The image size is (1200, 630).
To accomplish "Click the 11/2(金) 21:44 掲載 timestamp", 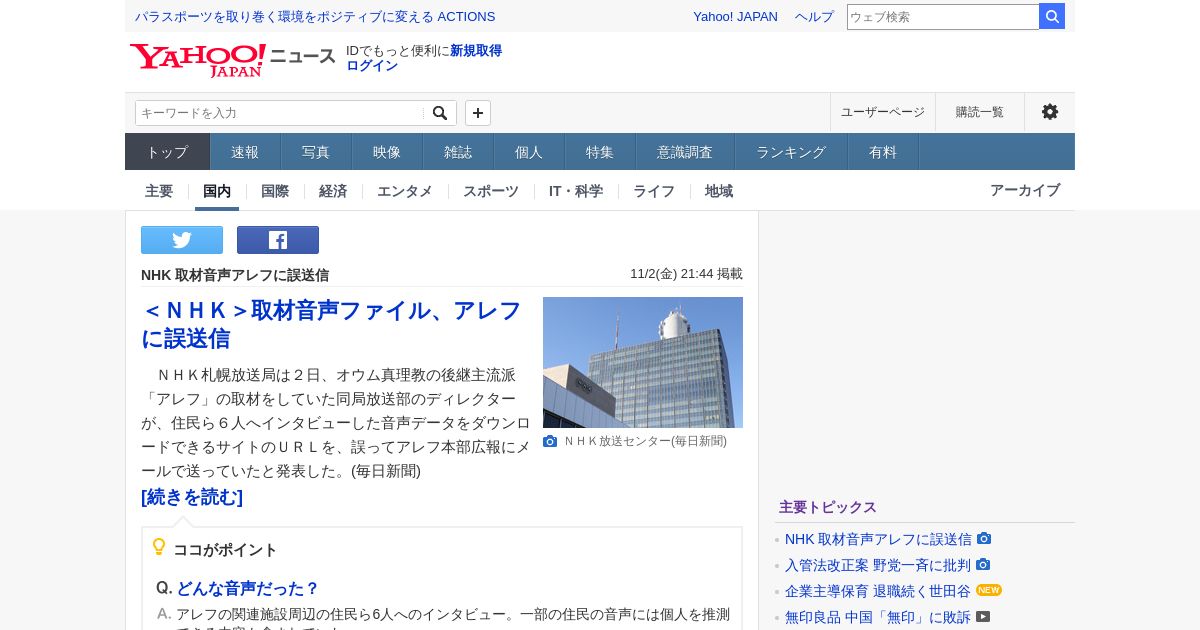I will point(686,274).
